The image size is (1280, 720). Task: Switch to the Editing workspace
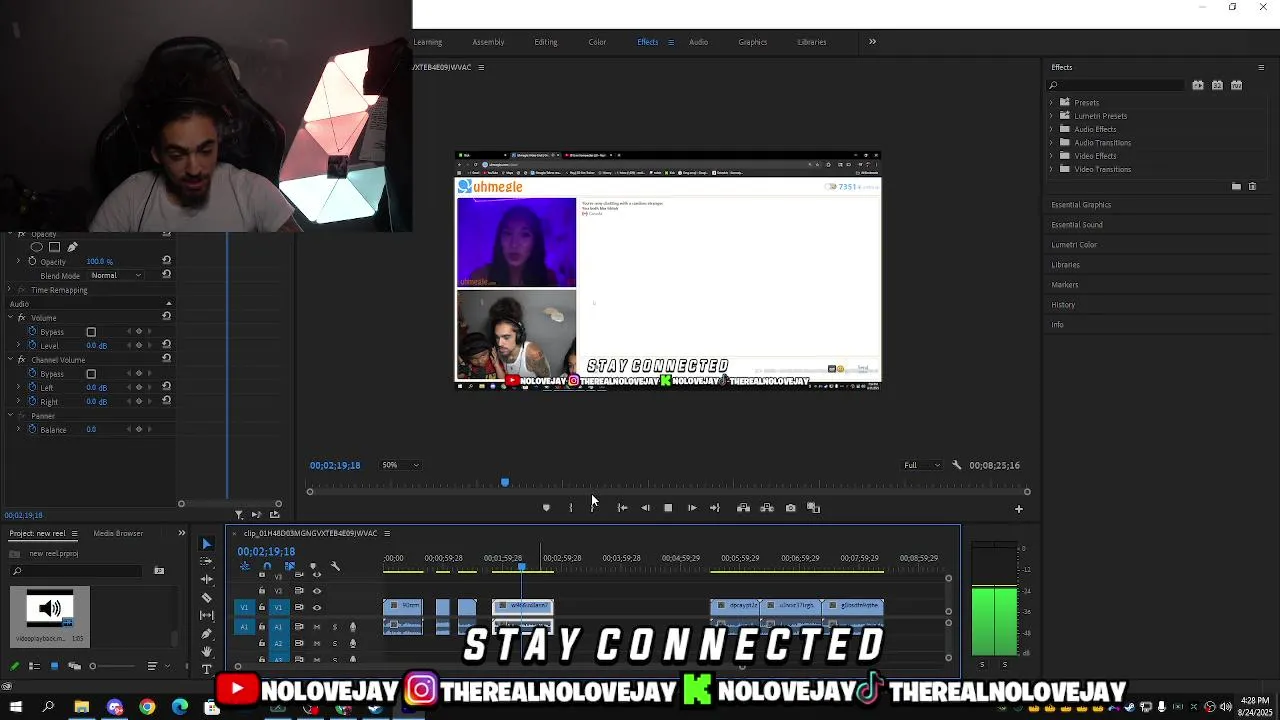546,42
